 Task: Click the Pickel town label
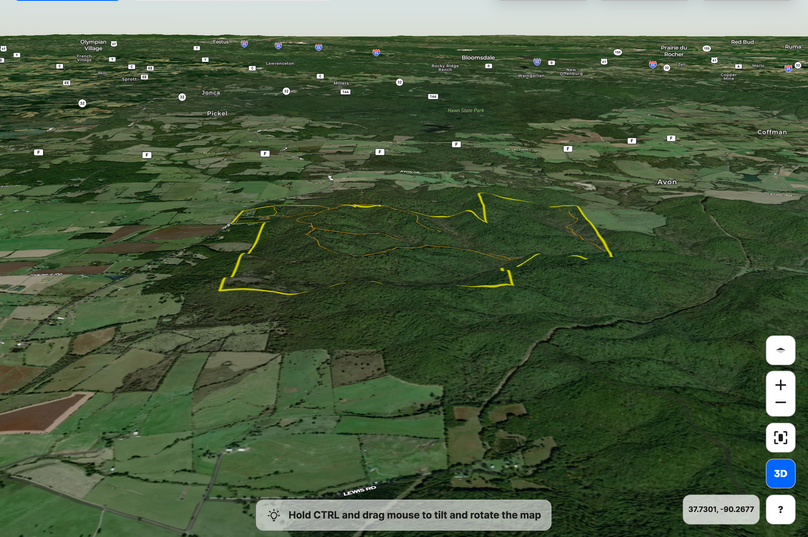[217, 113]
